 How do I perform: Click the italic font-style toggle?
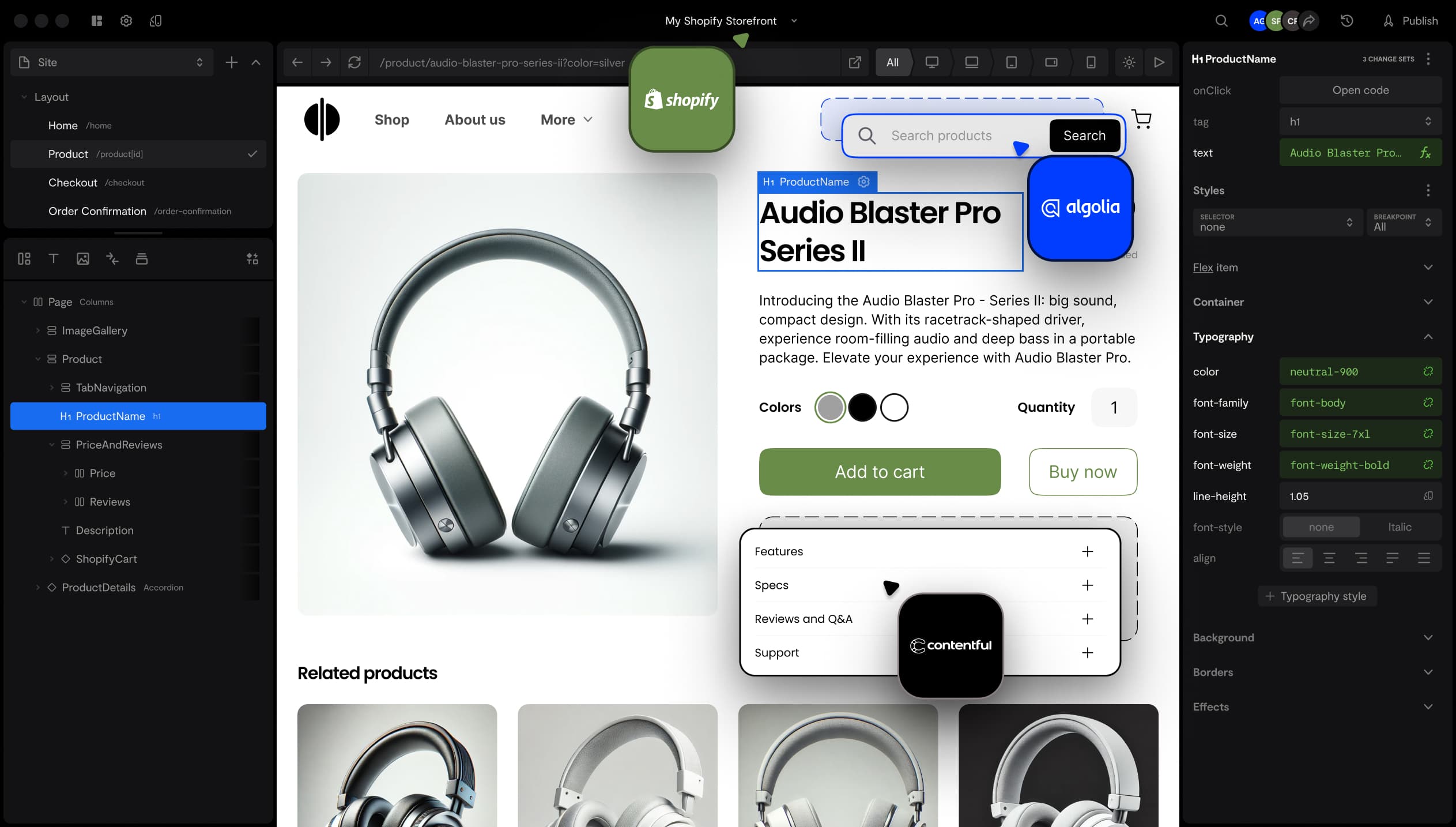tap(1399, 527)
